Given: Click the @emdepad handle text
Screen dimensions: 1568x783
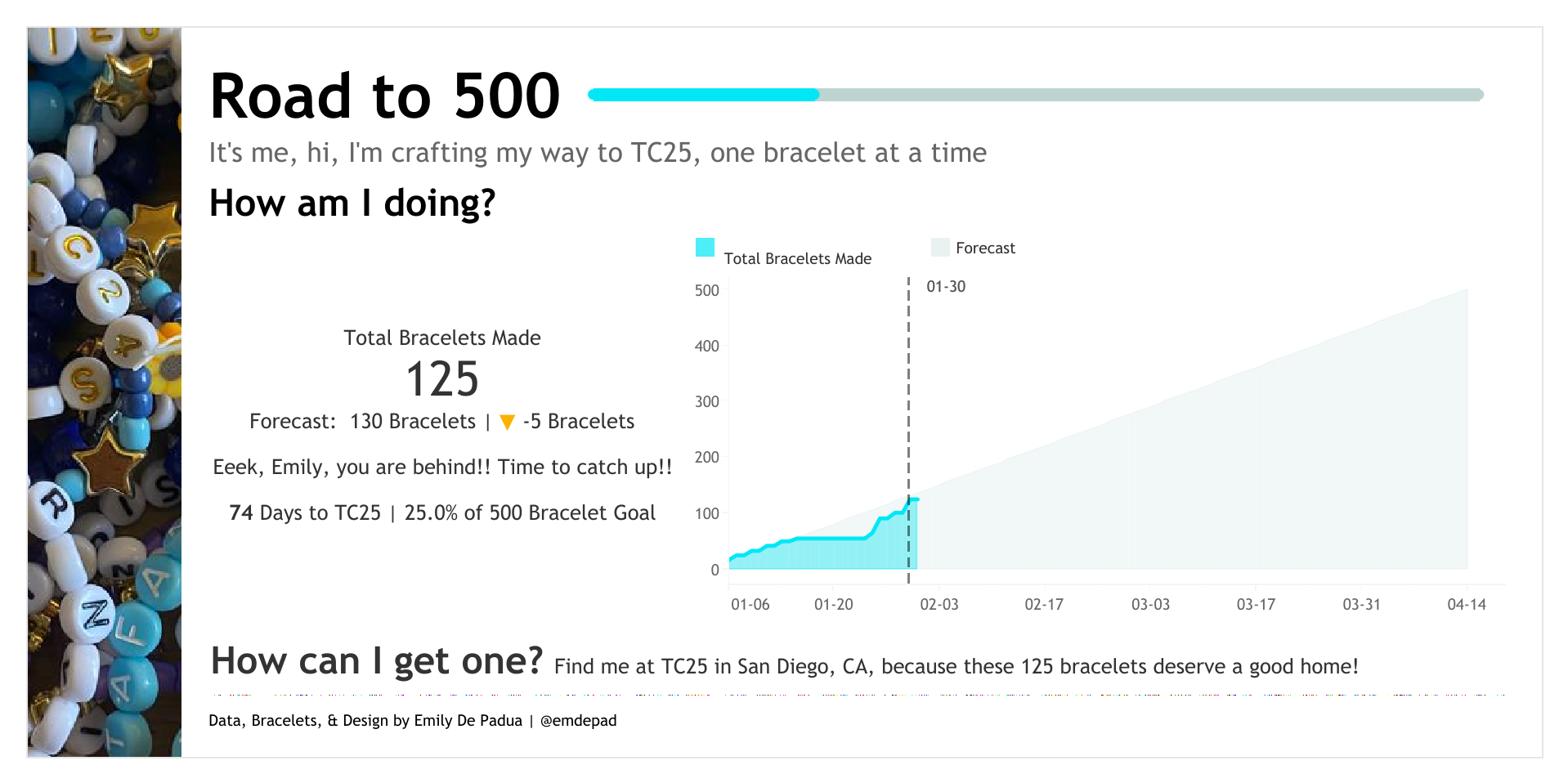Looking at the screenshot, I should pos(579,721).
